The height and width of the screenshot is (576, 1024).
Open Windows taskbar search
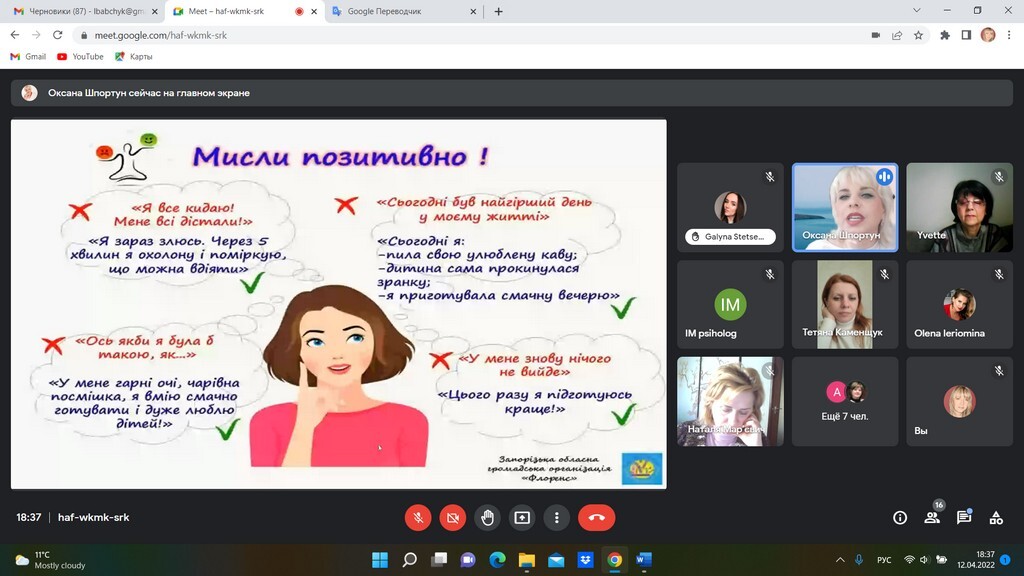click(x=409, y=560)
